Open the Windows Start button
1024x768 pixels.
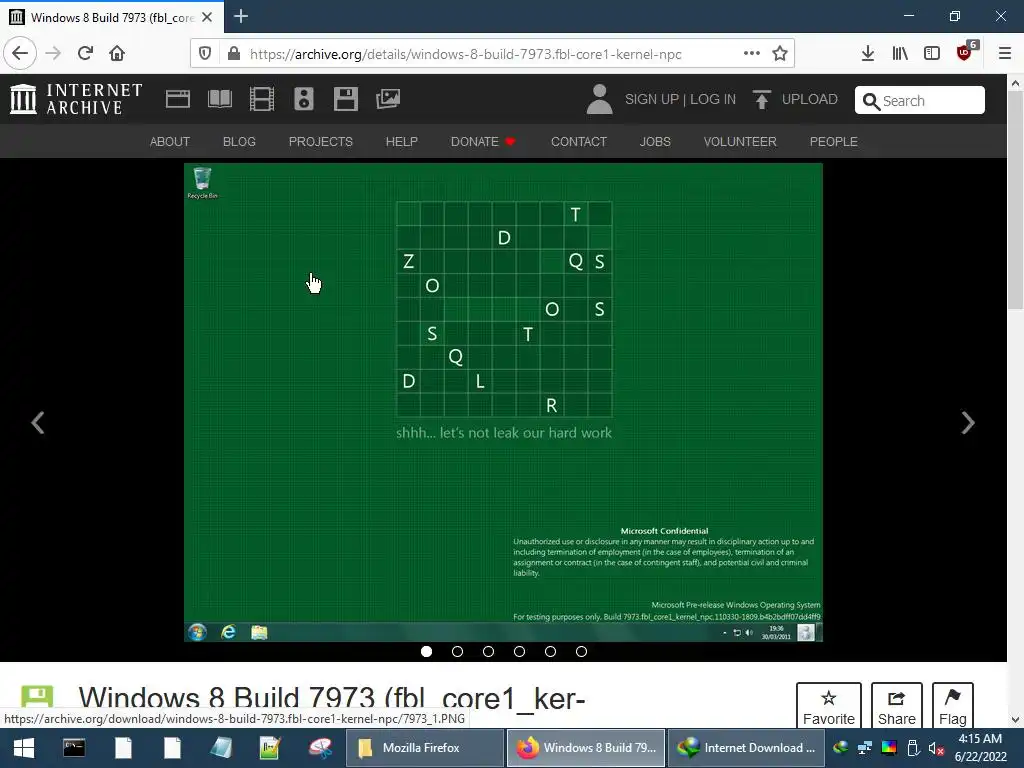[x=24, y=748]
